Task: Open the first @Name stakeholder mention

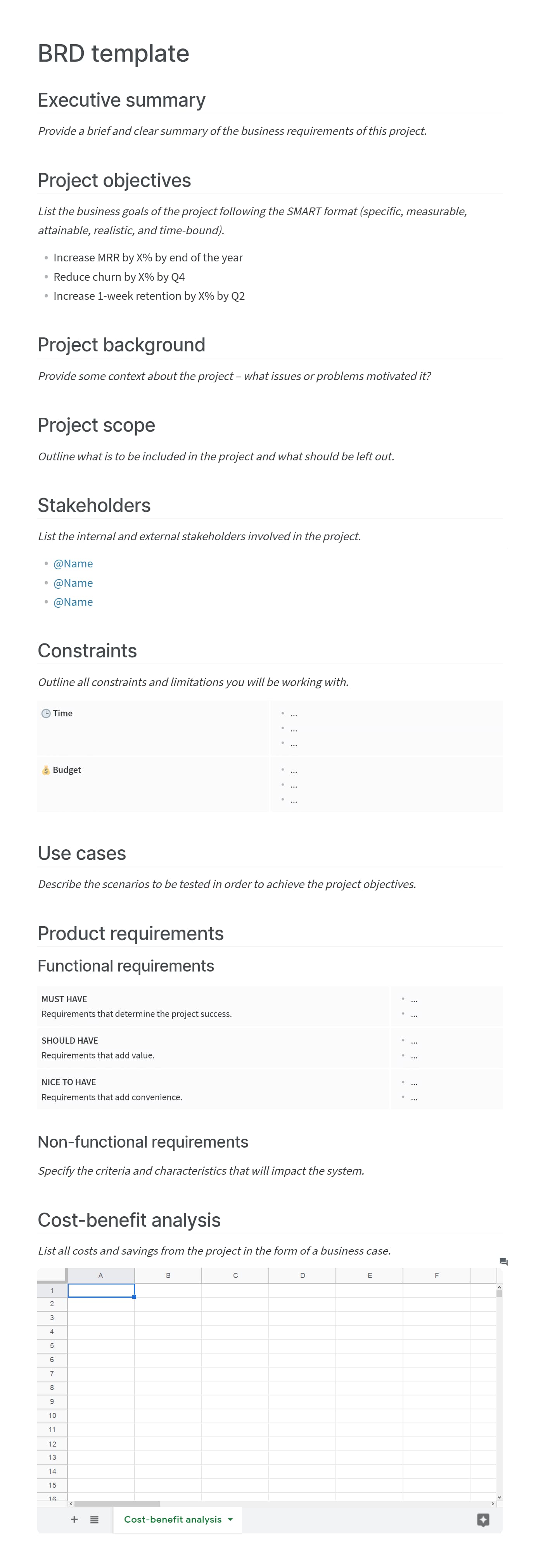Action: tap(73, 564)
